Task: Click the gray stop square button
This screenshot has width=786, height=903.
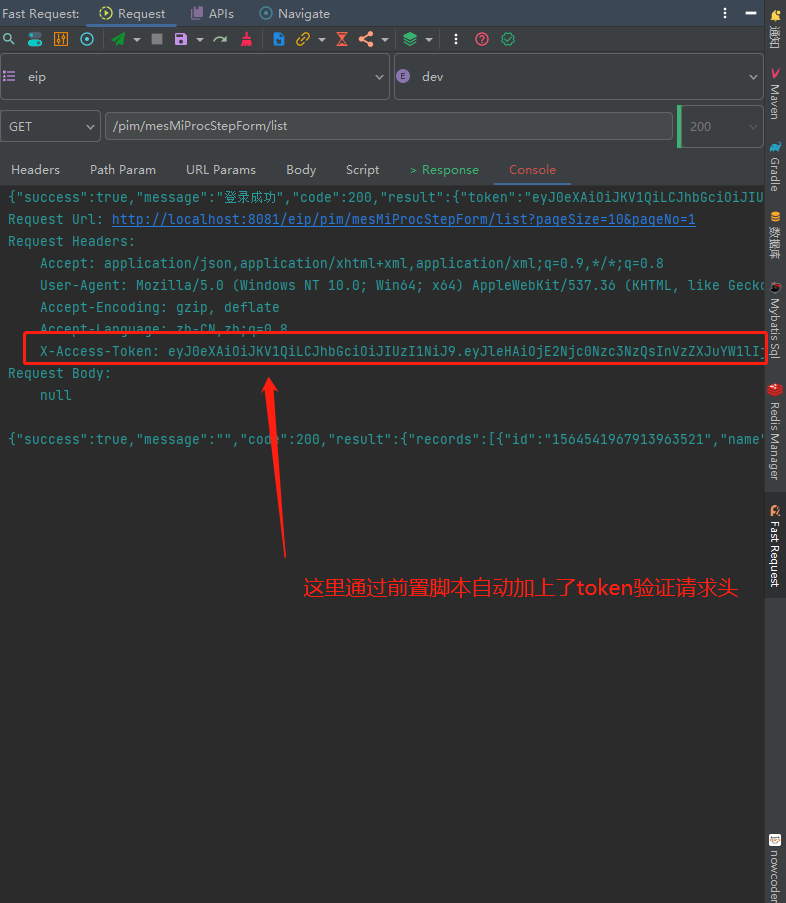Action: tap(157, 39)
